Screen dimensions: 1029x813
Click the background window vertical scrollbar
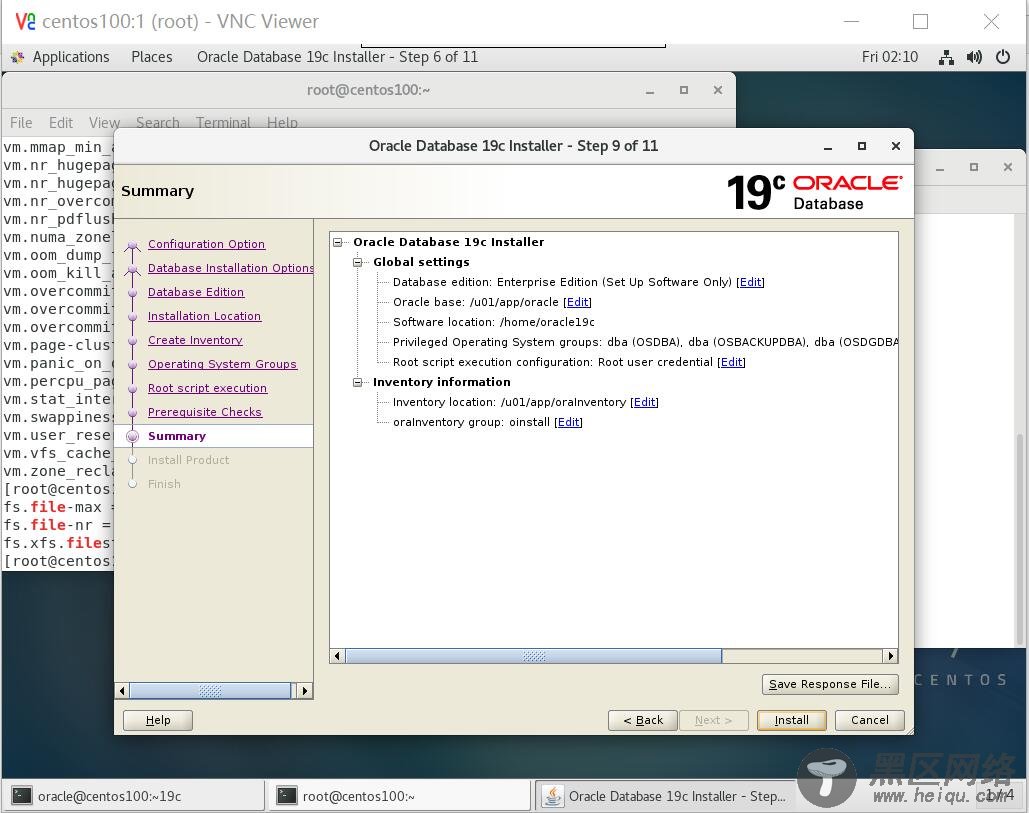[x=1019, y=538]
